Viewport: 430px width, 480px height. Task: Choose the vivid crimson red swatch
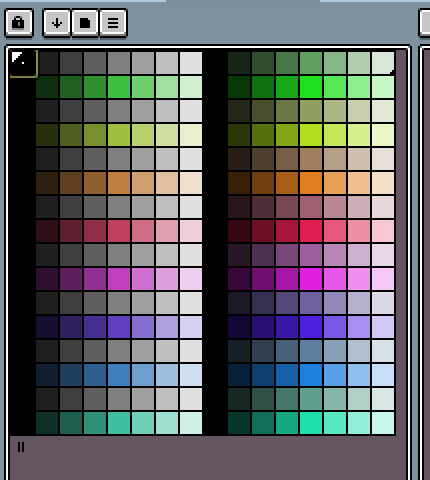311,231
